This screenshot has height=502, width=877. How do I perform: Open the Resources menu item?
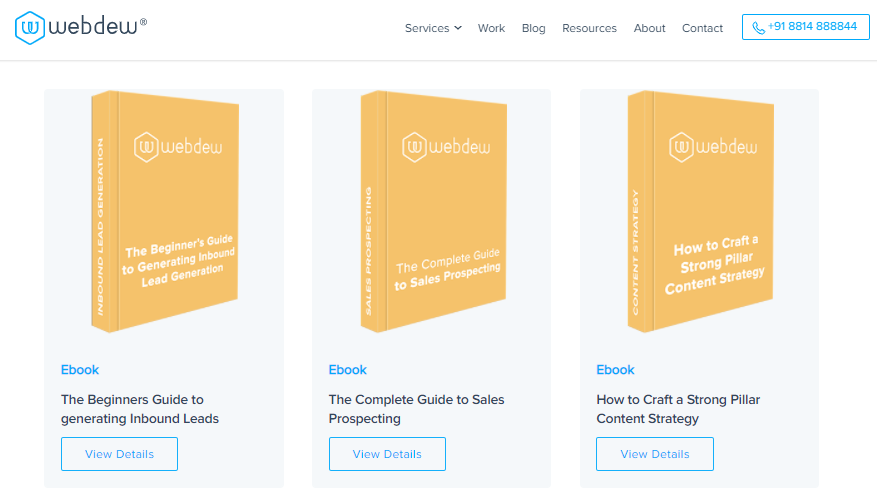589,28
